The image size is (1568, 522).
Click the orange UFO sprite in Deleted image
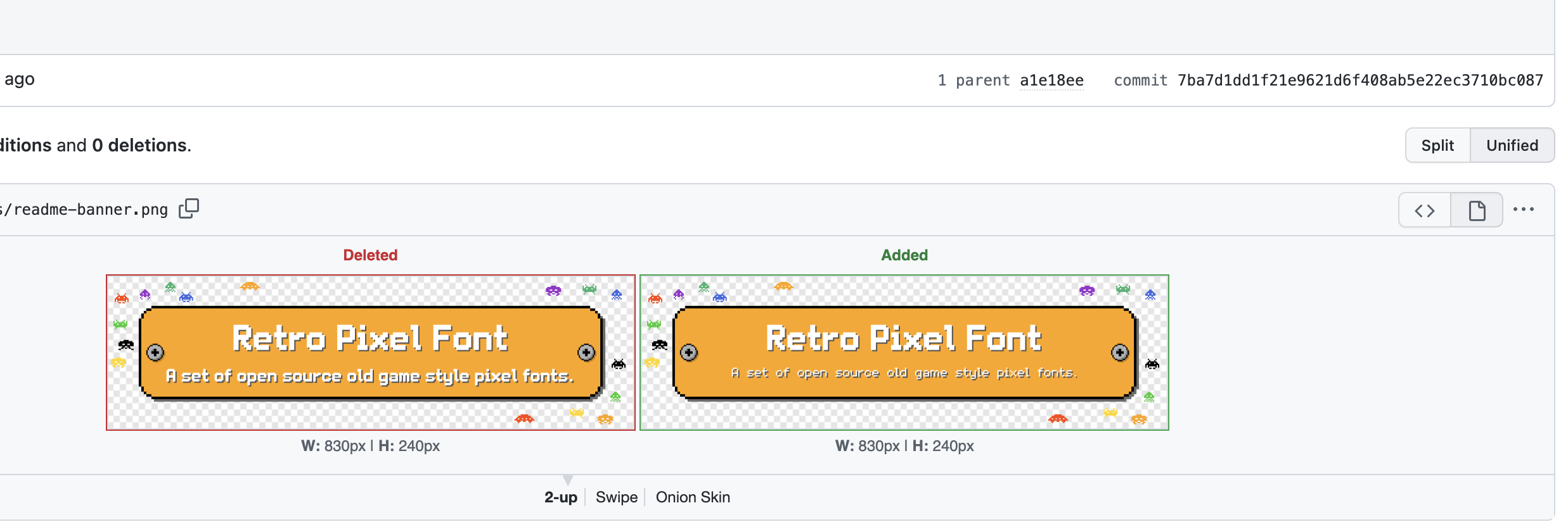tap(250, 286)
